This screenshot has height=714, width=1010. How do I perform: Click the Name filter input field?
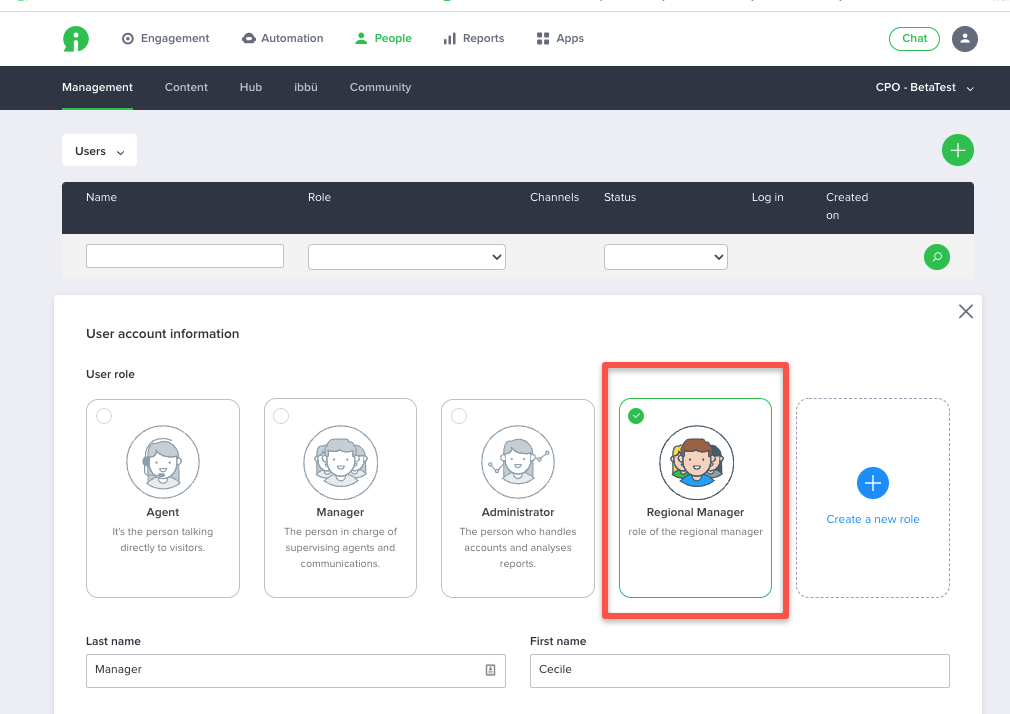[185, 256]
